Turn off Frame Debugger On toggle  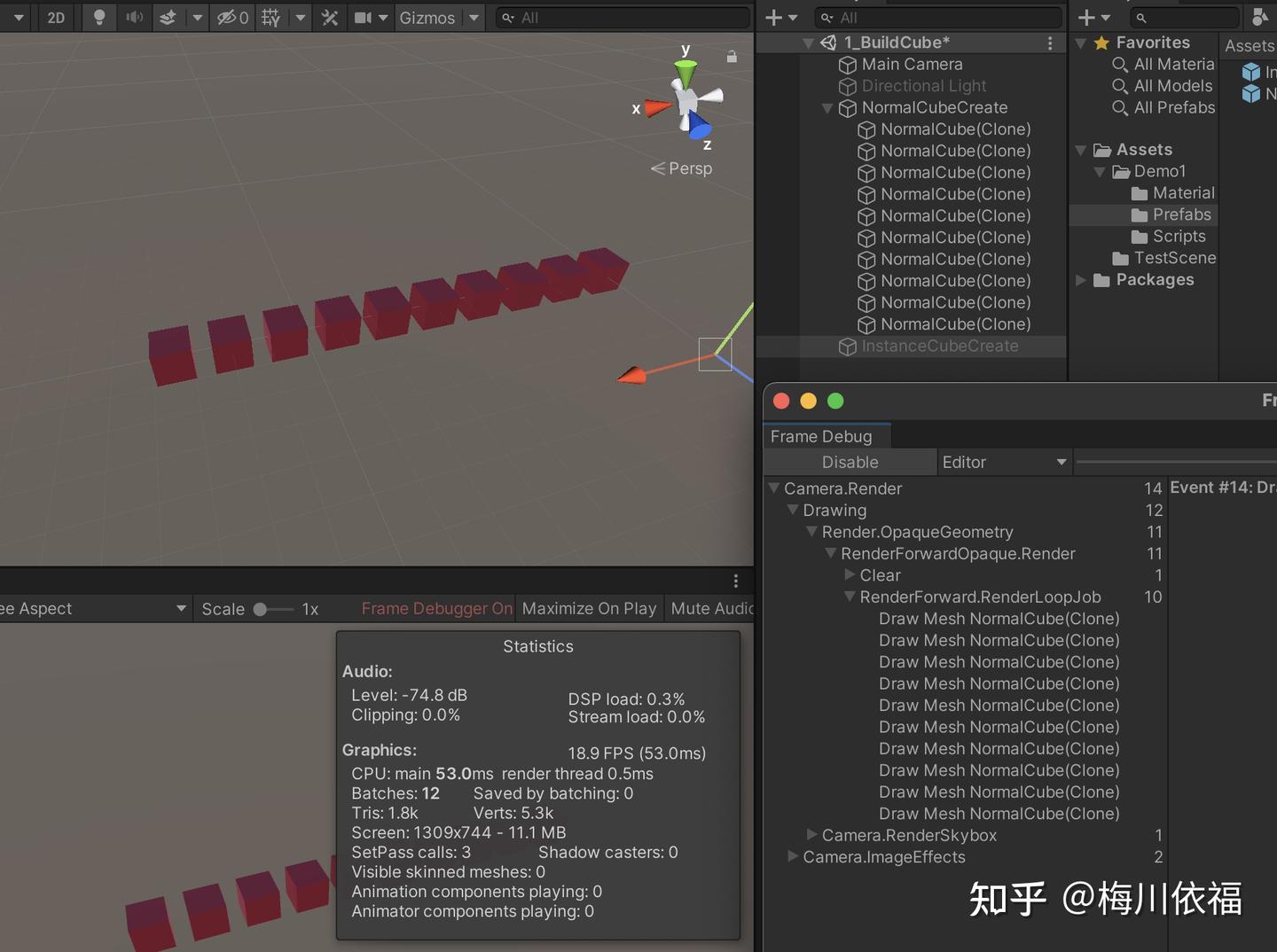coord(435,608)
